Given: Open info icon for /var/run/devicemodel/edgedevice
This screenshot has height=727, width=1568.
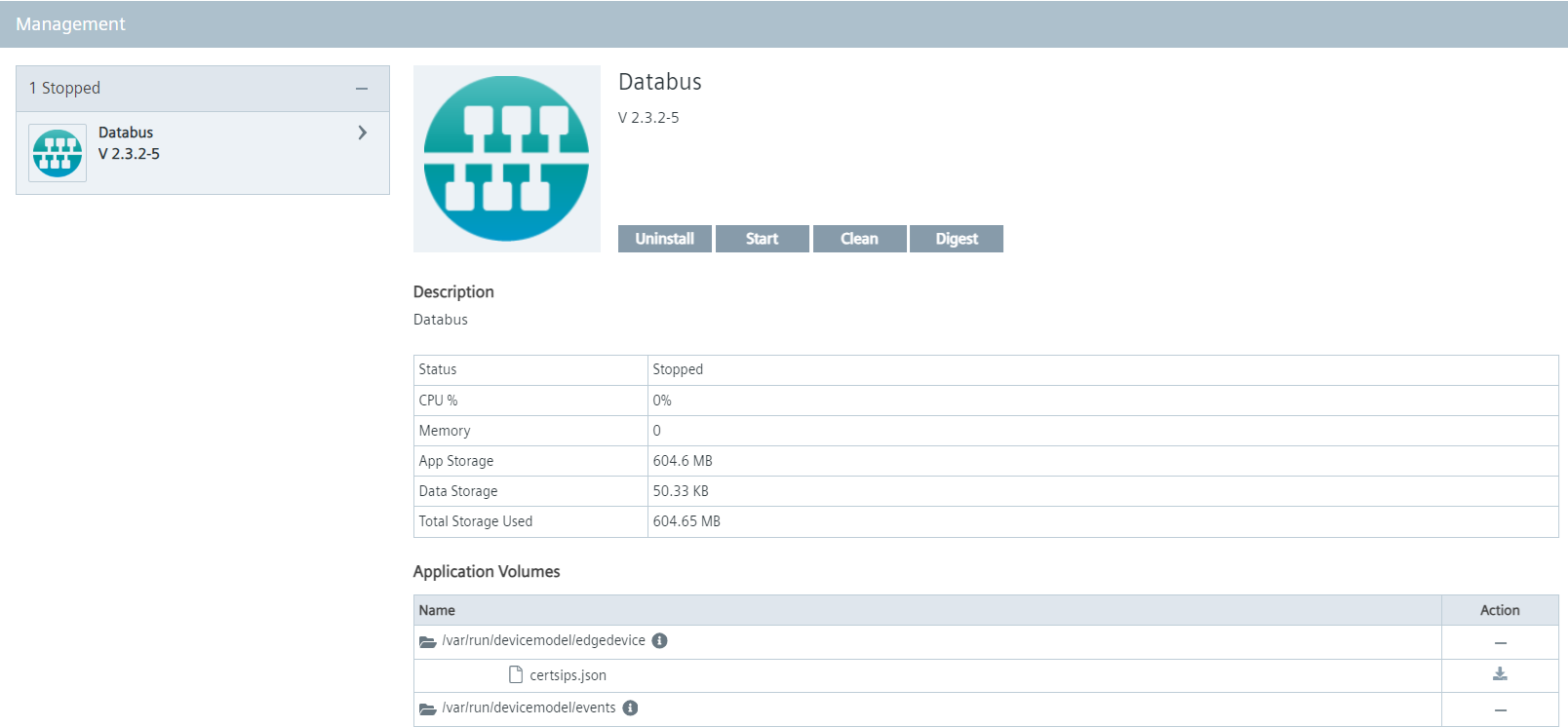Looking at the screenshot, I should click(660, 640).
